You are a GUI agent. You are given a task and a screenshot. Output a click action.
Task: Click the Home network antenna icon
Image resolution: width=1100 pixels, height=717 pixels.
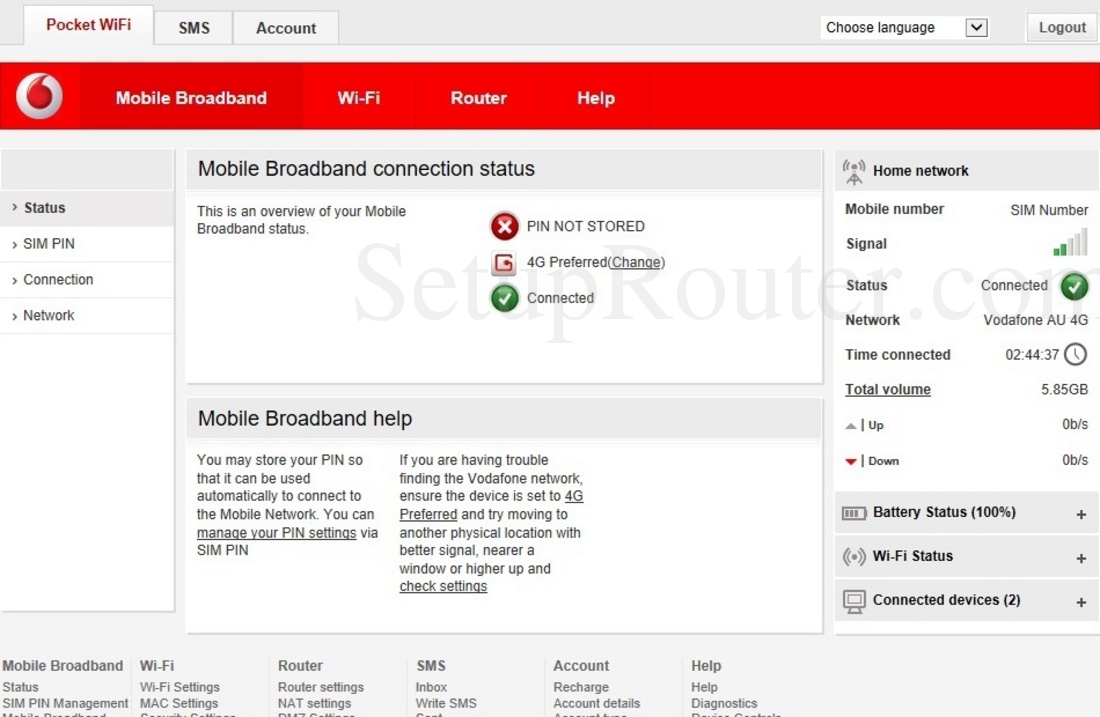pyautogui.click(x=855, y=170)
